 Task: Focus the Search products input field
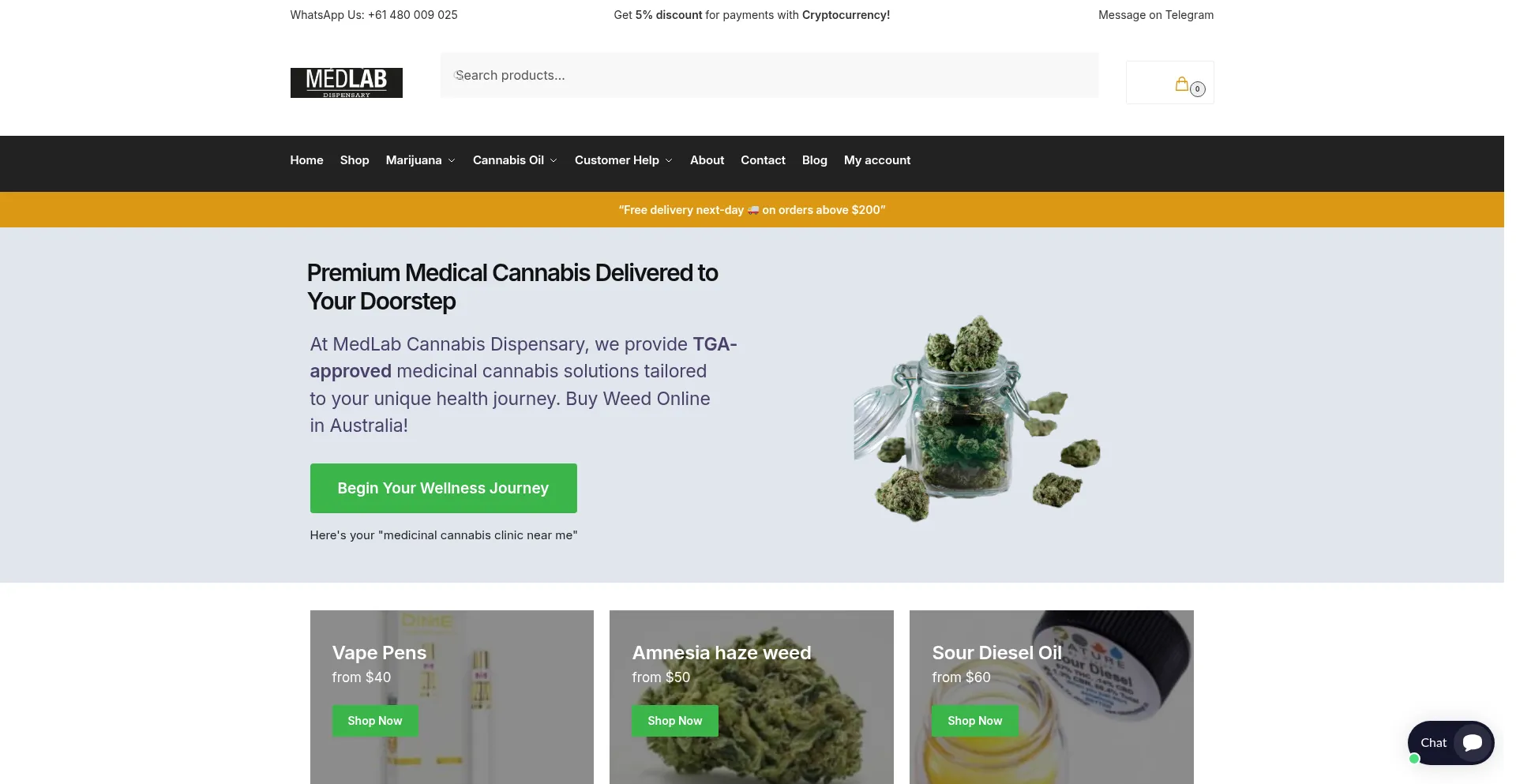[x=769, y=76]
